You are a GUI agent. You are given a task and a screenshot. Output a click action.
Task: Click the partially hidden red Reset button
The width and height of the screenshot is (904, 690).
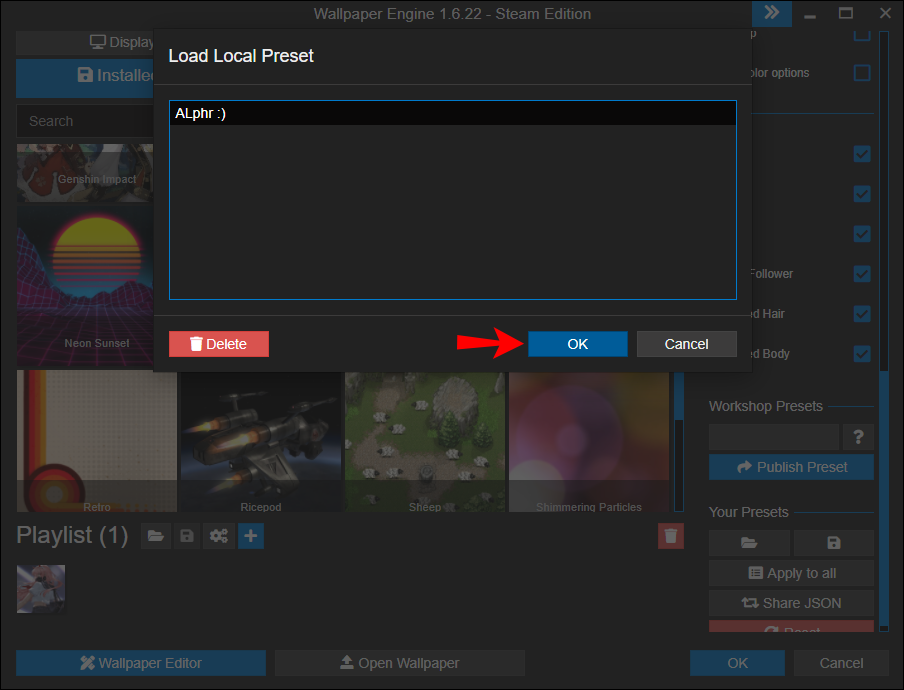791,627
